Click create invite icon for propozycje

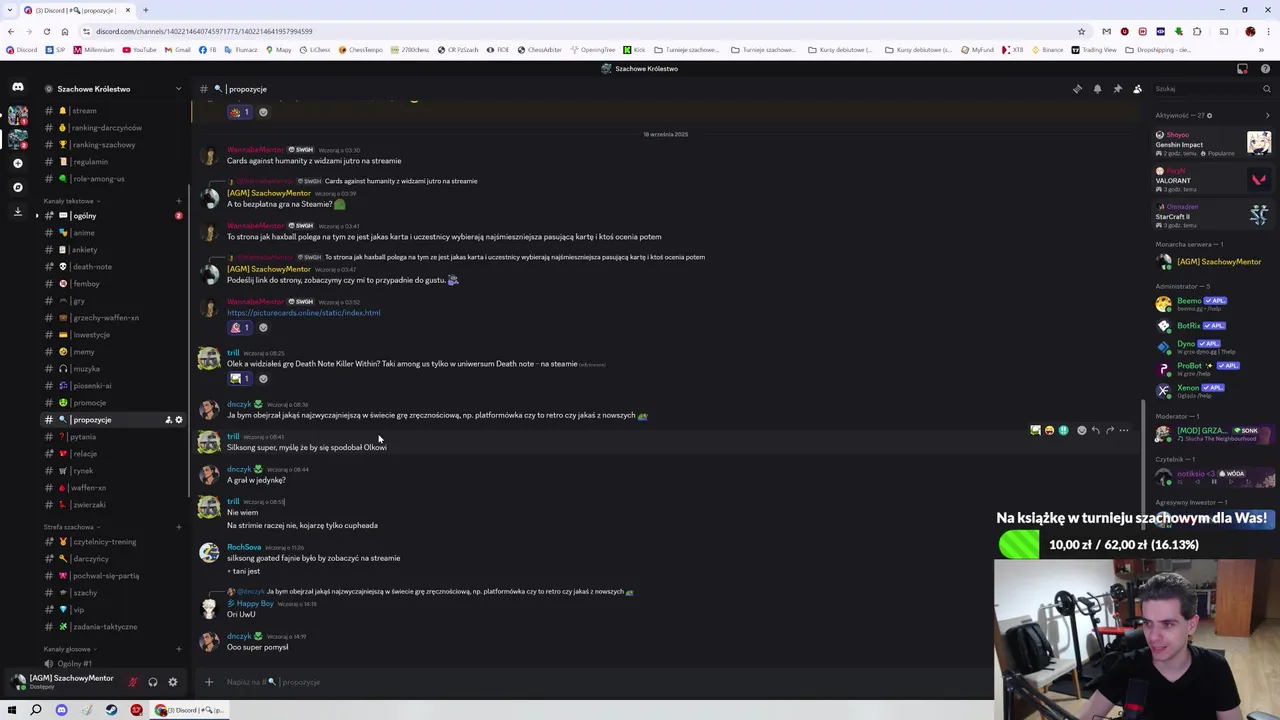pos(167,420)
